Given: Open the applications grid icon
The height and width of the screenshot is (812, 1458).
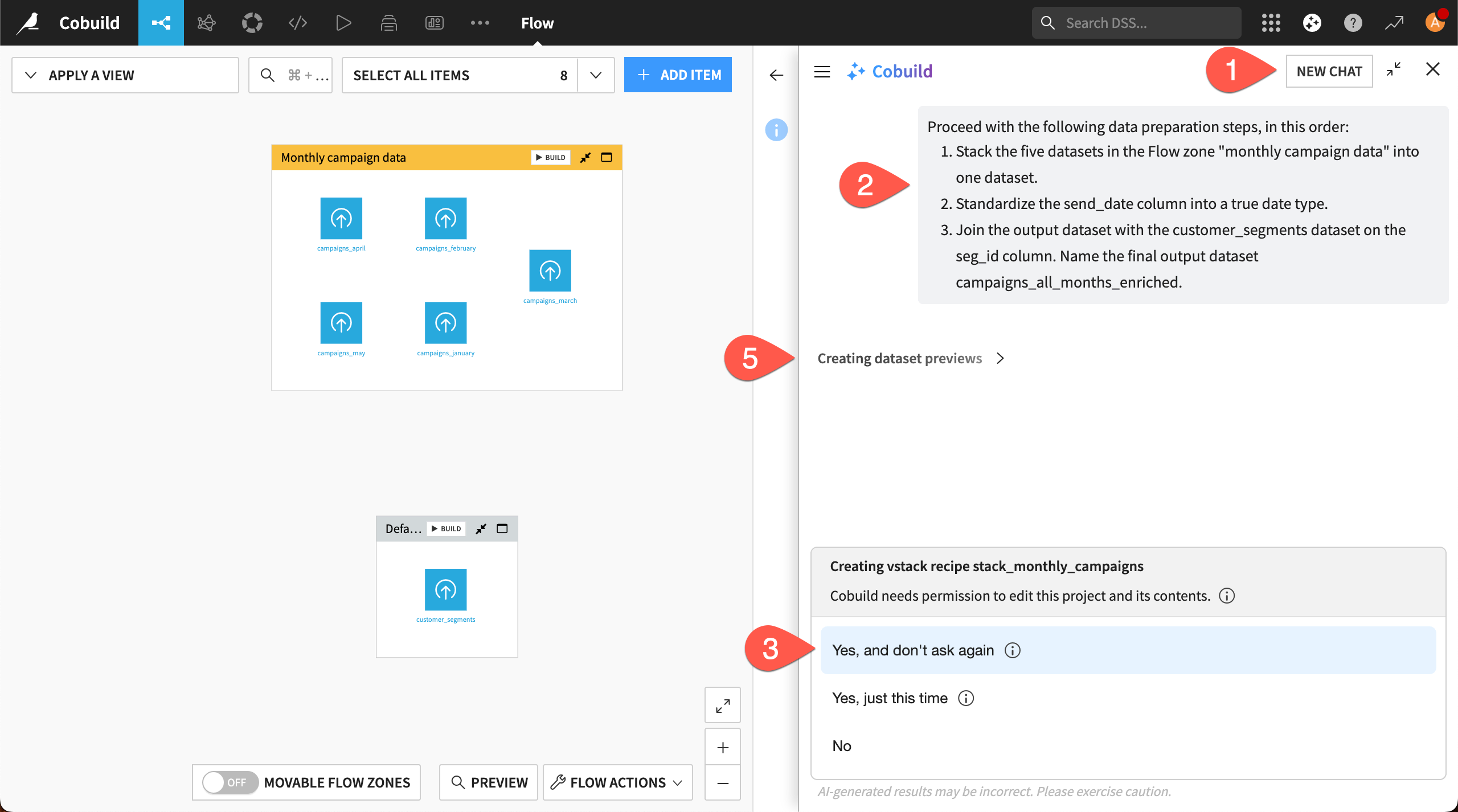Looking at the screenshot, I should tap(1271, 23).
